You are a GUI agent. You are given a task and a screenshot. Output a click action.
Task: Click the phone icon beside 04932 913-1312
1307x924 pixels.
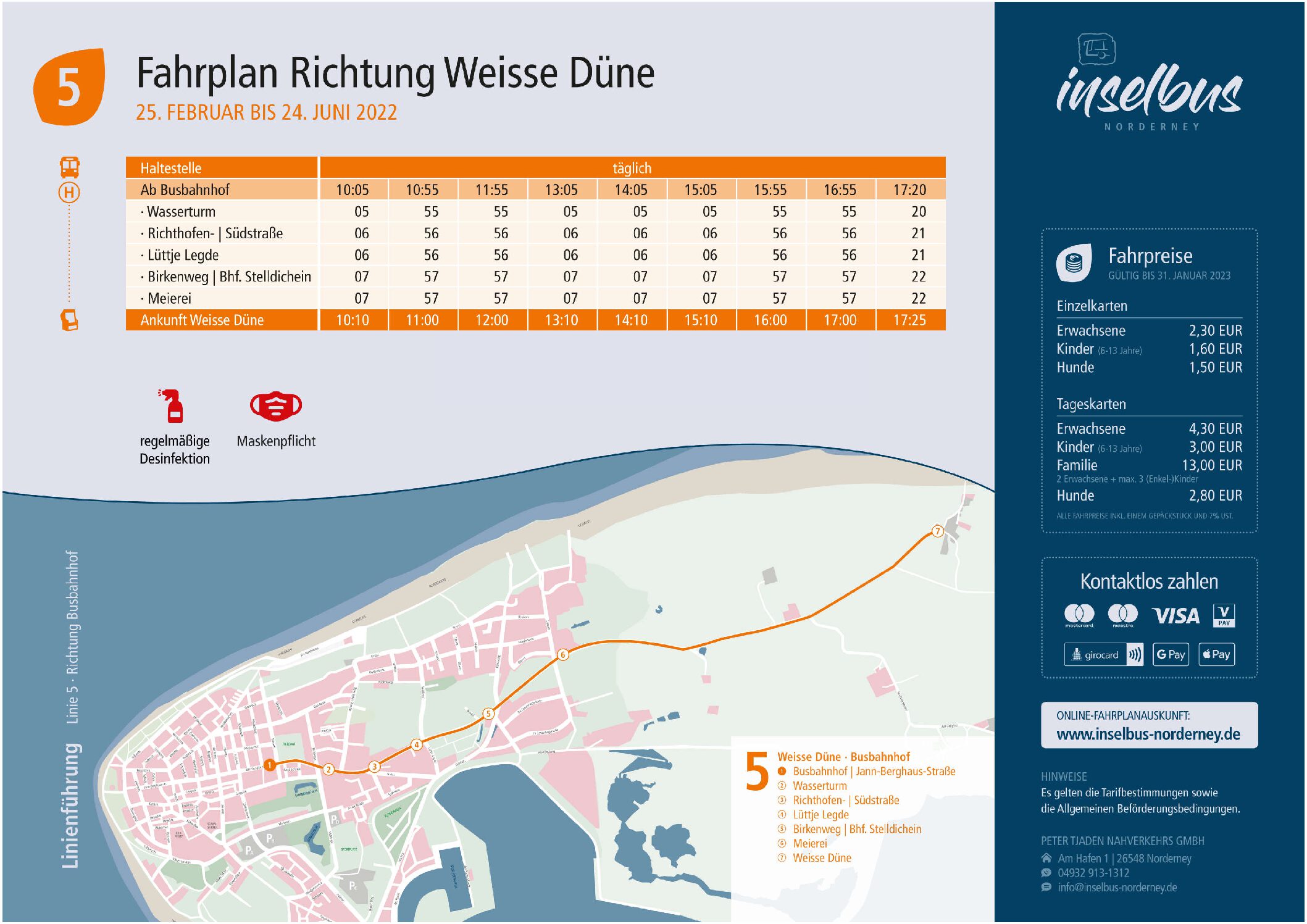(1046, 873)
